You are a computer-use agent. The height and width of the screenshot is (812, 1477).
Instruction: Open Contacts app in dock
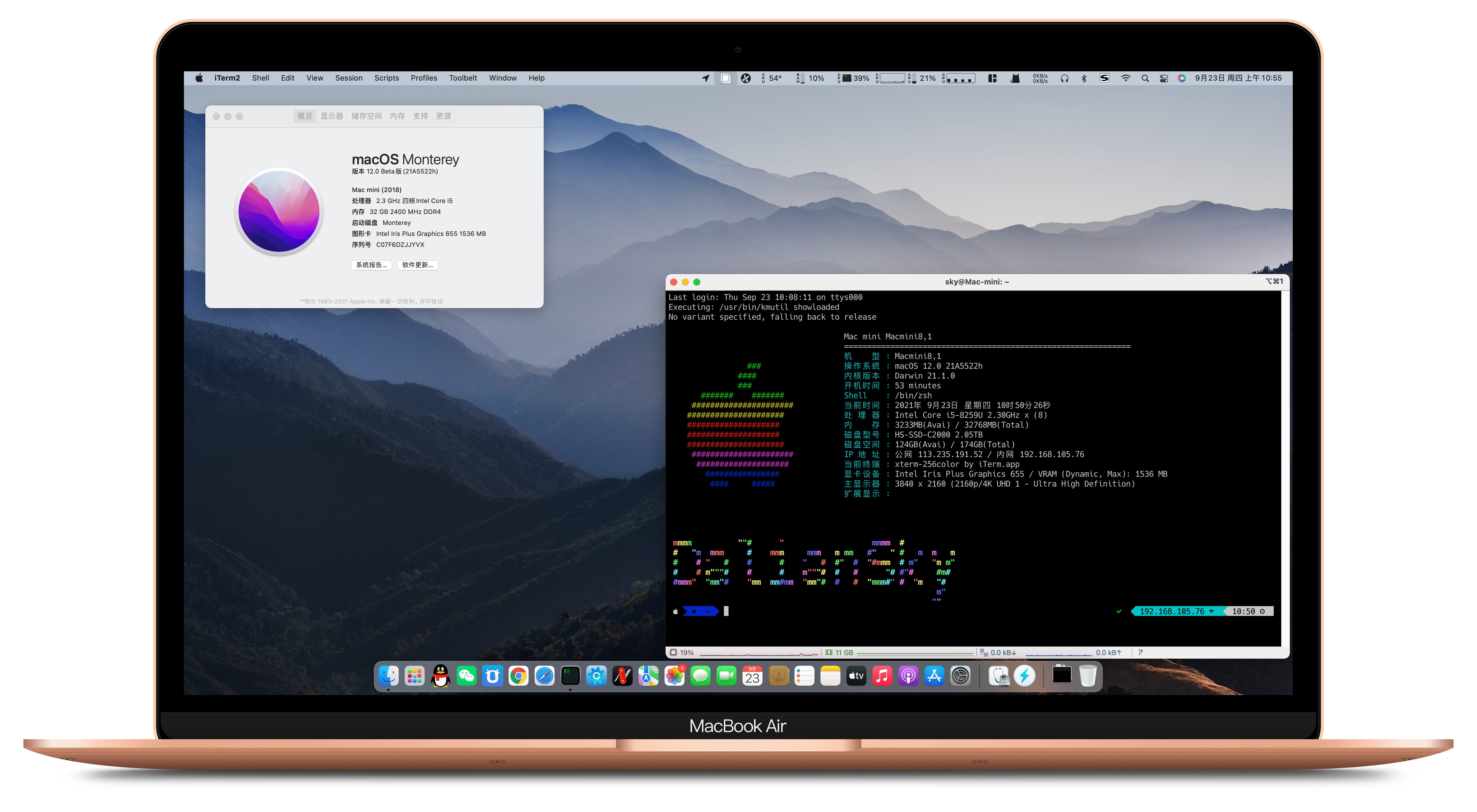[x=778, y=676]
